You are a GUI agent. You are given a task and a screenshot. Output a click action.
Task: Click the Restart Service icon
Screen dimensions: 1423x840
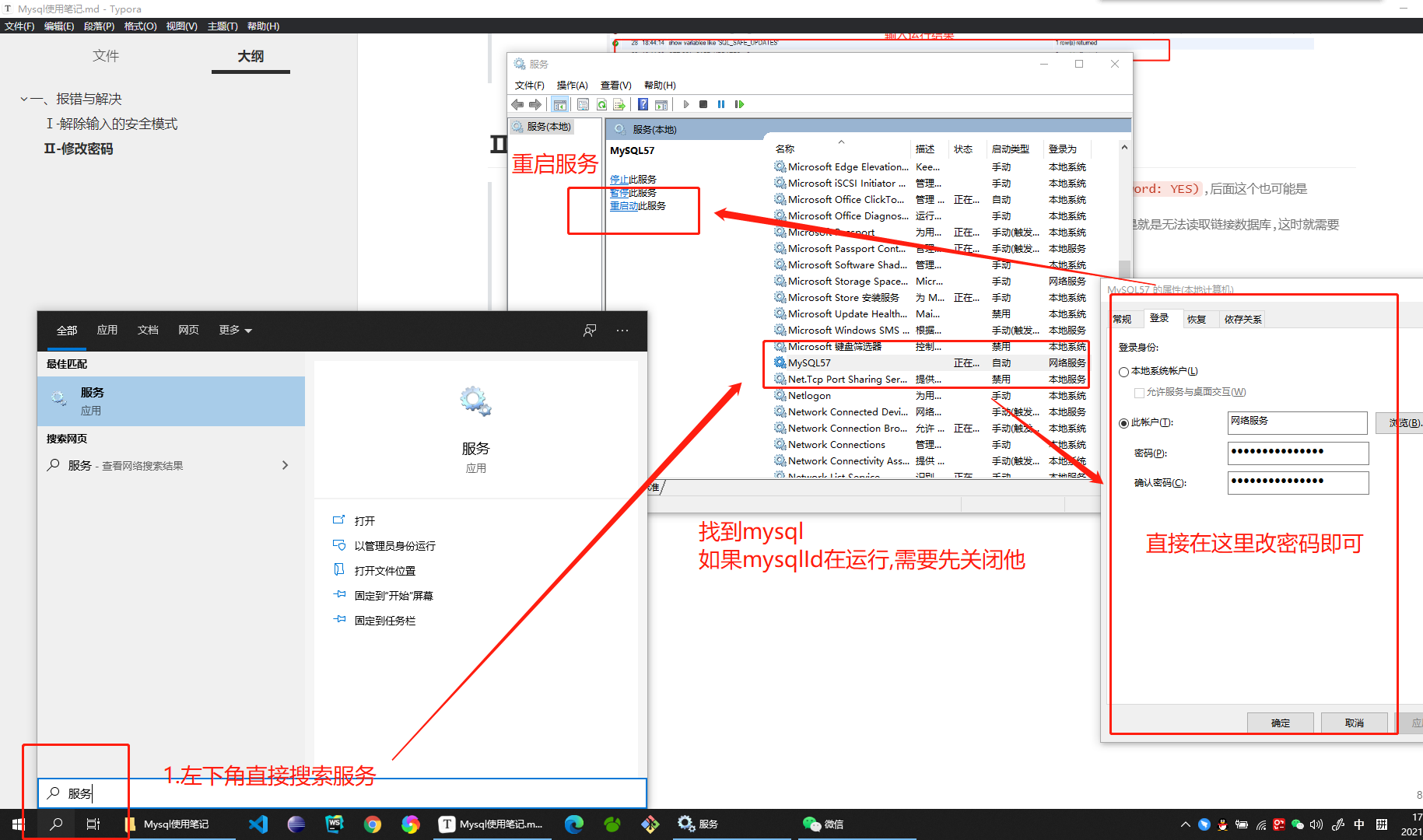click(739, 104)
